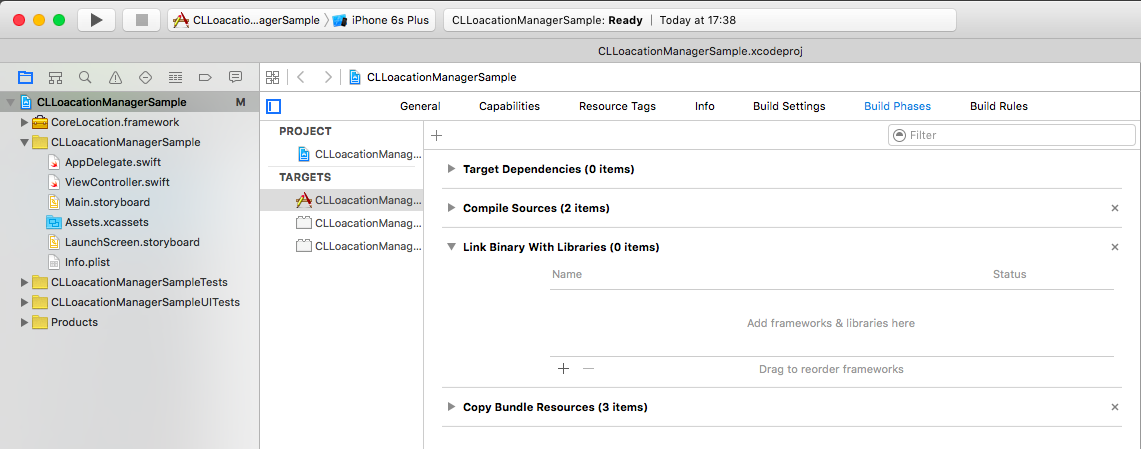The height and width of the screenshot is (449, 1141).
Task: Open the Capabilities tab
Action: pyautogui.click(x=509, y=106)
